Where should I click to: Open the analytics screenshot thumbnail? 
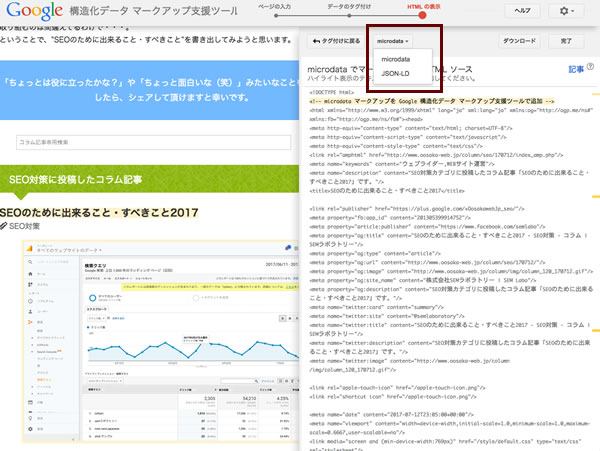(x=161, y=342)
